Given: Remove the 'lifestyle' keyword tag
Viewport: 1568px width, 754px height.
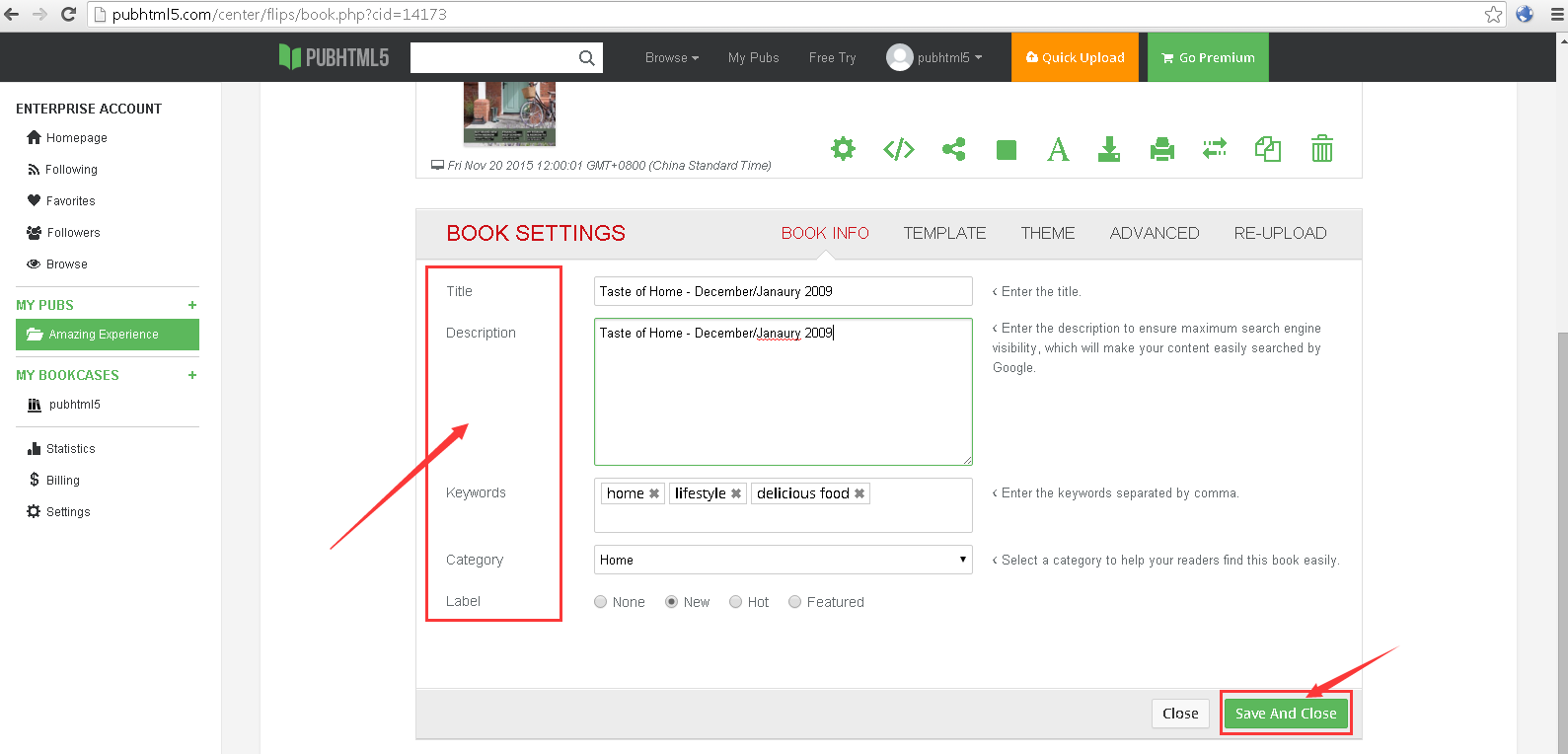Looking at the screenshot, I should [735, 493].
